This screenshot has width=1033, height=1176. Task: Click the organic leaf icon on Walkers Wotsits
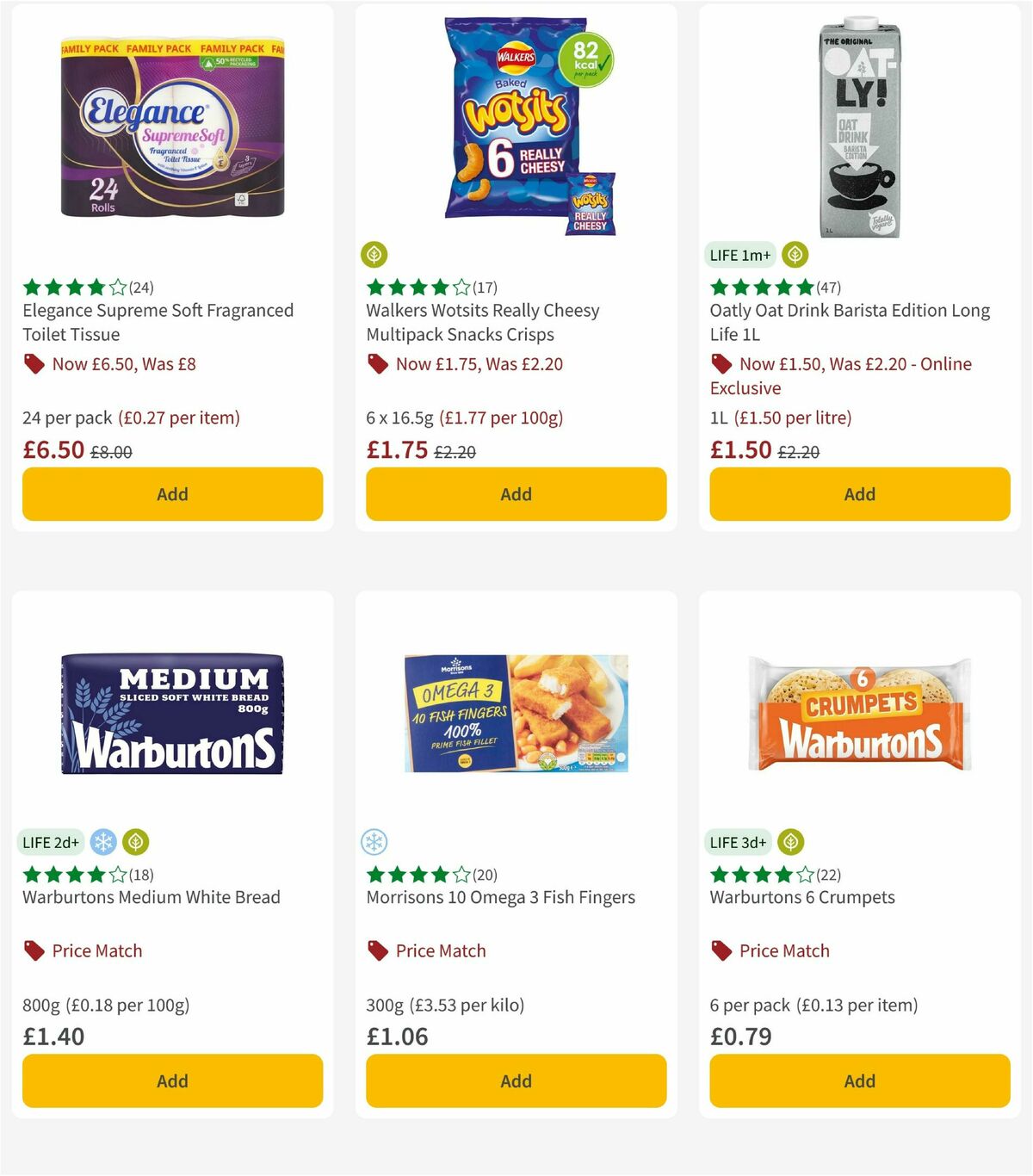pyautogui.click(x=374, y=255)
